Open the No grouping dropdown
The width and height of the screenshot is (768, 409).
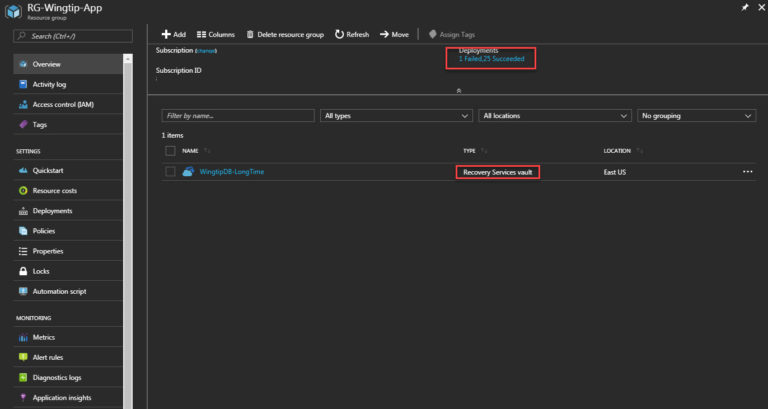click(696, 116)
